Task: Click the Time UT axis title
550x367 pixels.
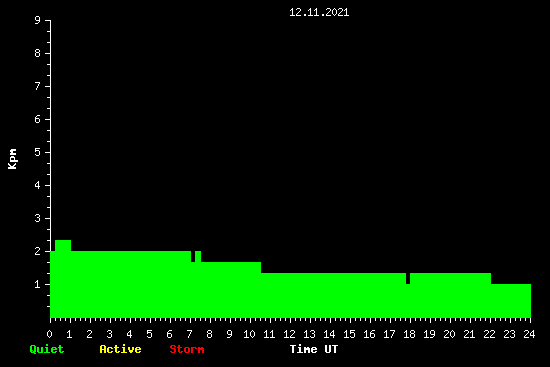Action: [314, 349]
